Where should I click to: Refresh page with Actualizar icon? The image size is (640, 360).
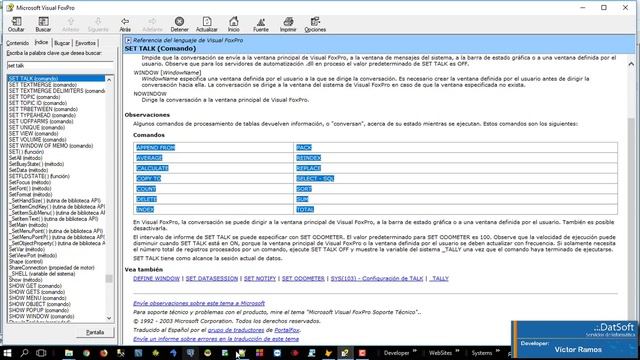[x=207, y=24]
